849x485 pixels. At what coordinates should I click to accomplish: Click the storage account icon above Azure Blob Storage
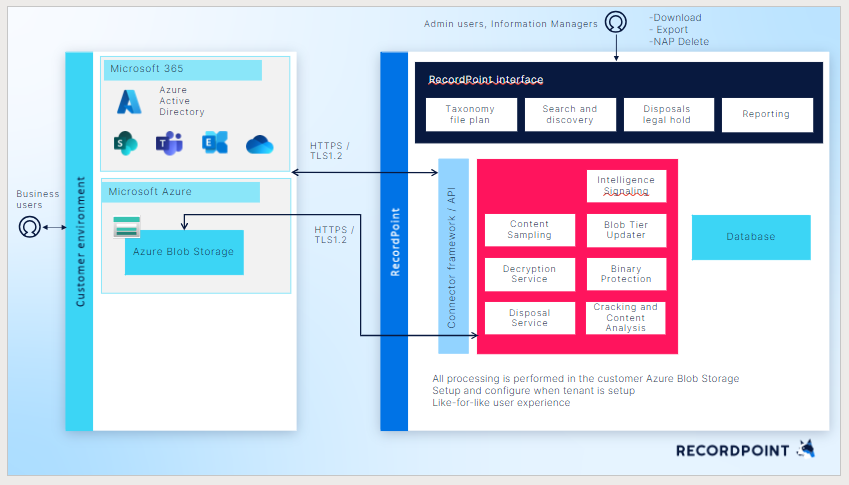coord(127,227)
